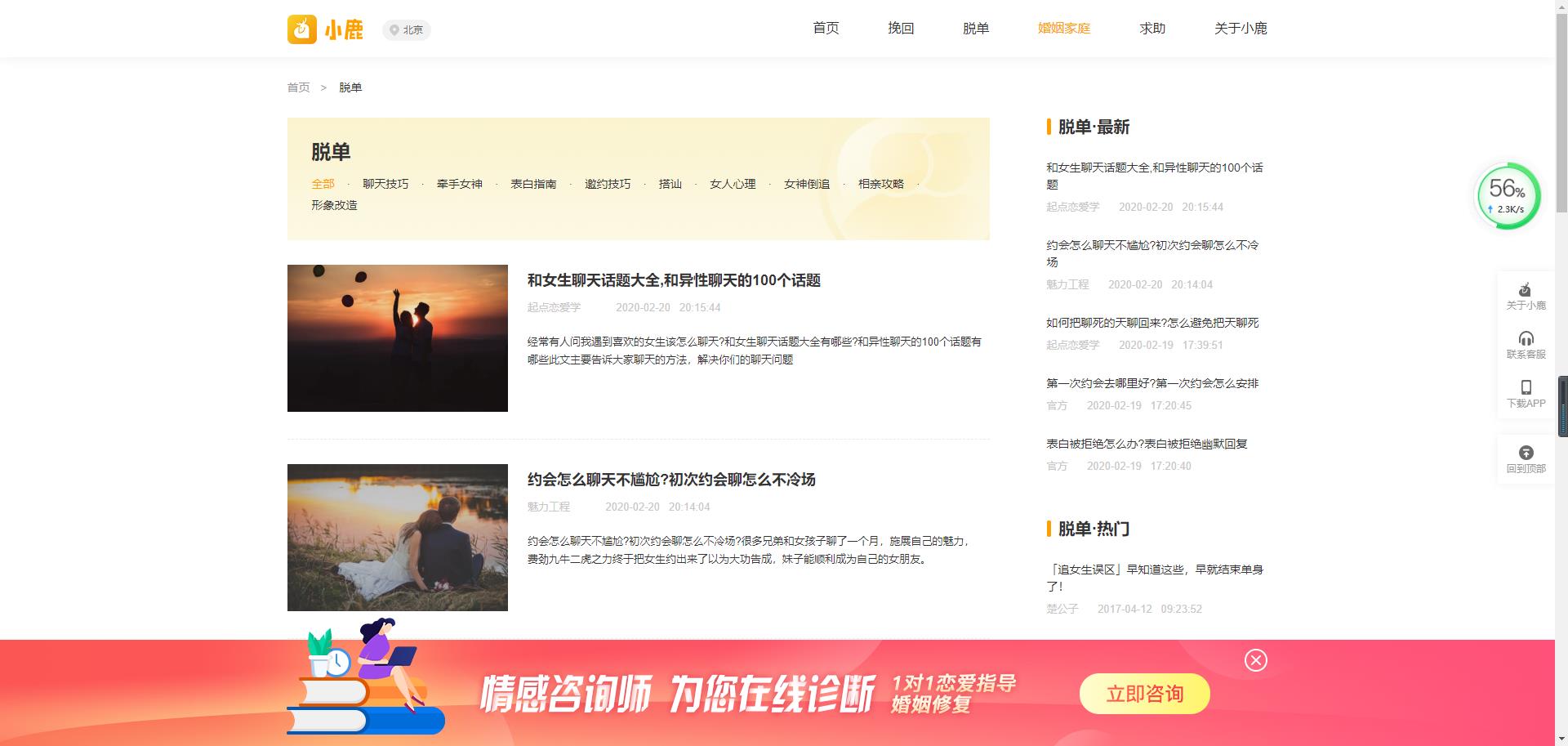Select the 女神倒追 category filter
The image size is (1568, 746).
tap(807, 184)
